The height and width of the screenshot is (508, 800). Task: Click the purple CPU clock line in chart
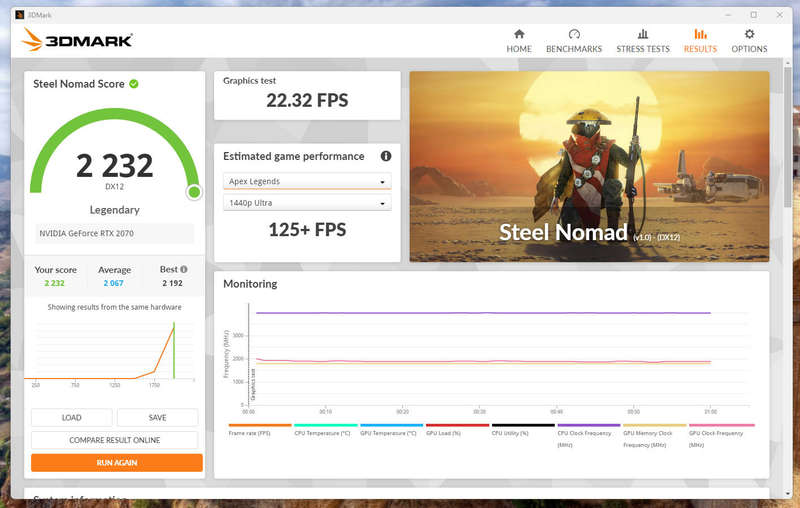point(483,313)
